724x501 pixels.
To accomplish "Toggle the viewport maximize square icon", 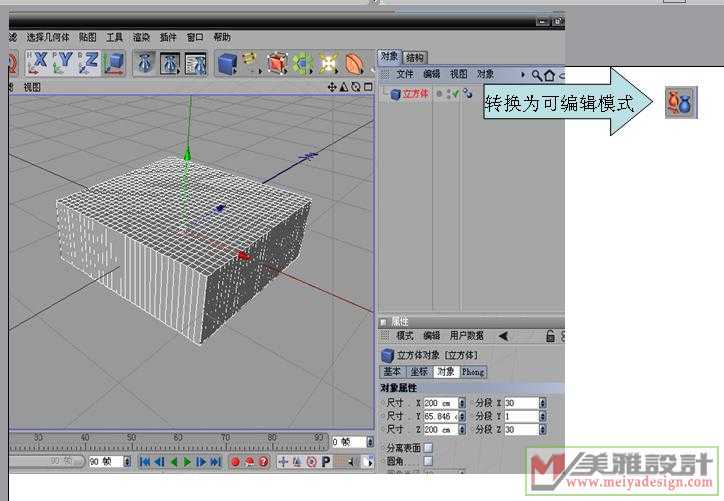I will point(368,86).
